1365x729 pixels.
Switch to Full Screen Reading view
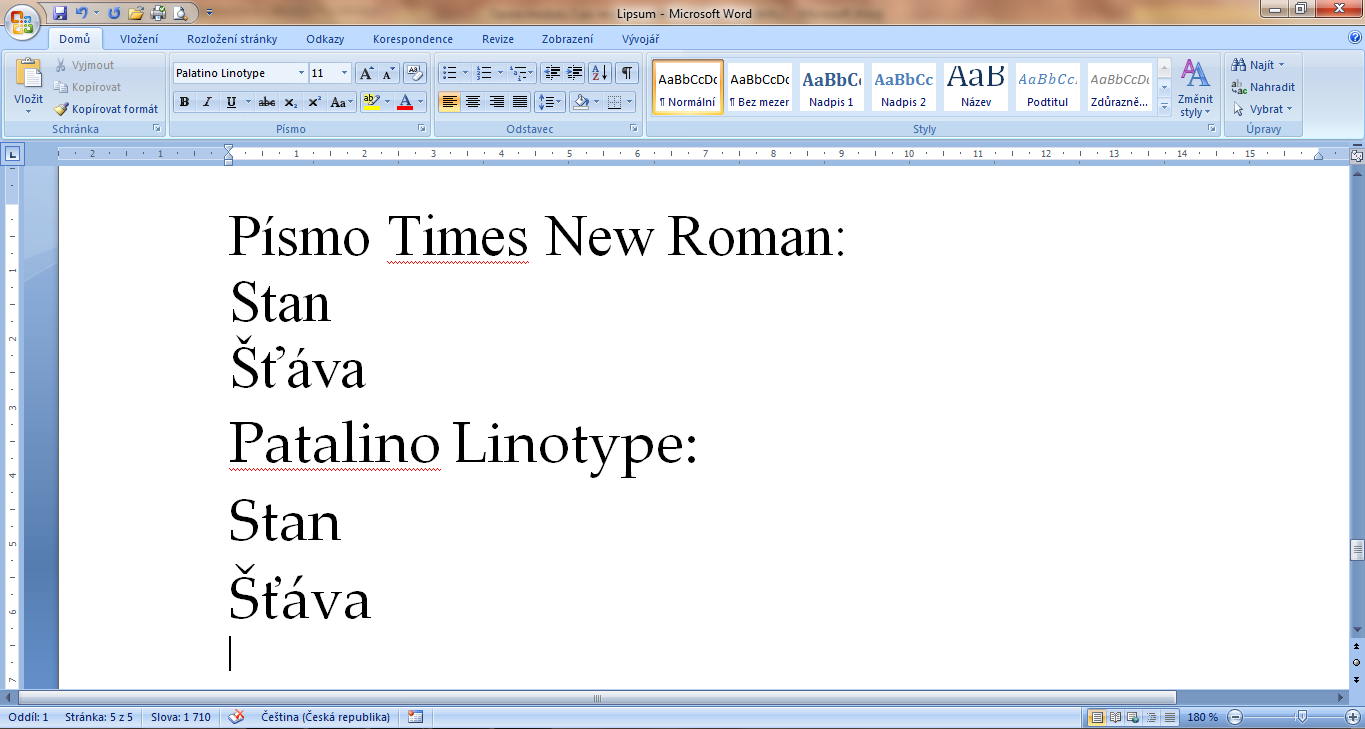pyautogui.click(x=1114, y=717)
